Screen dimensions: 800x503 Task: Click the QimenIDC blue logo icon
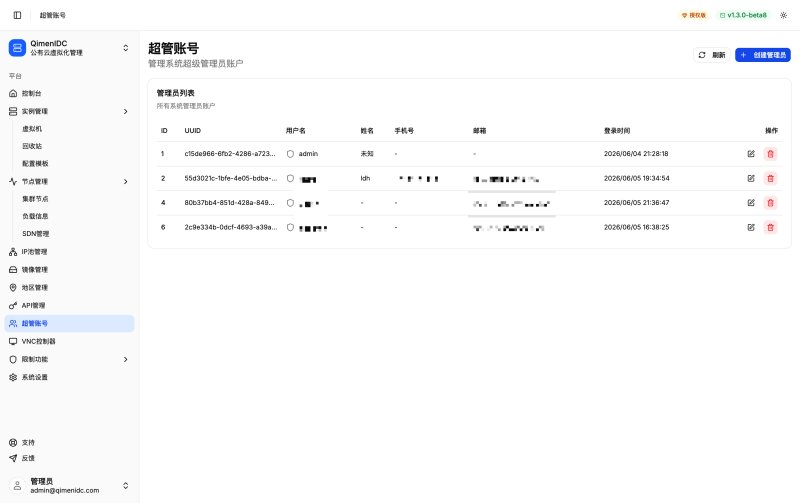point(17,48)
